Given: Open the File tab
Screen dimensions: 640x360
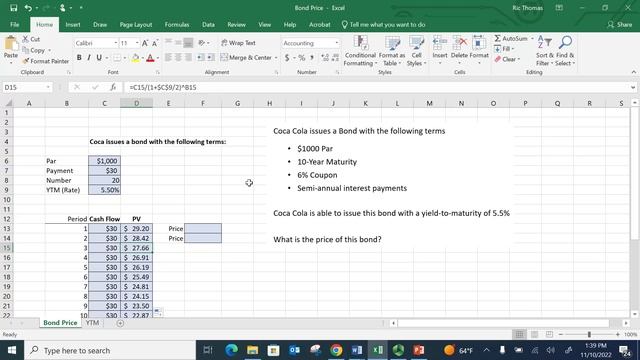Looking at the screenshot, I should click(15, 24).
